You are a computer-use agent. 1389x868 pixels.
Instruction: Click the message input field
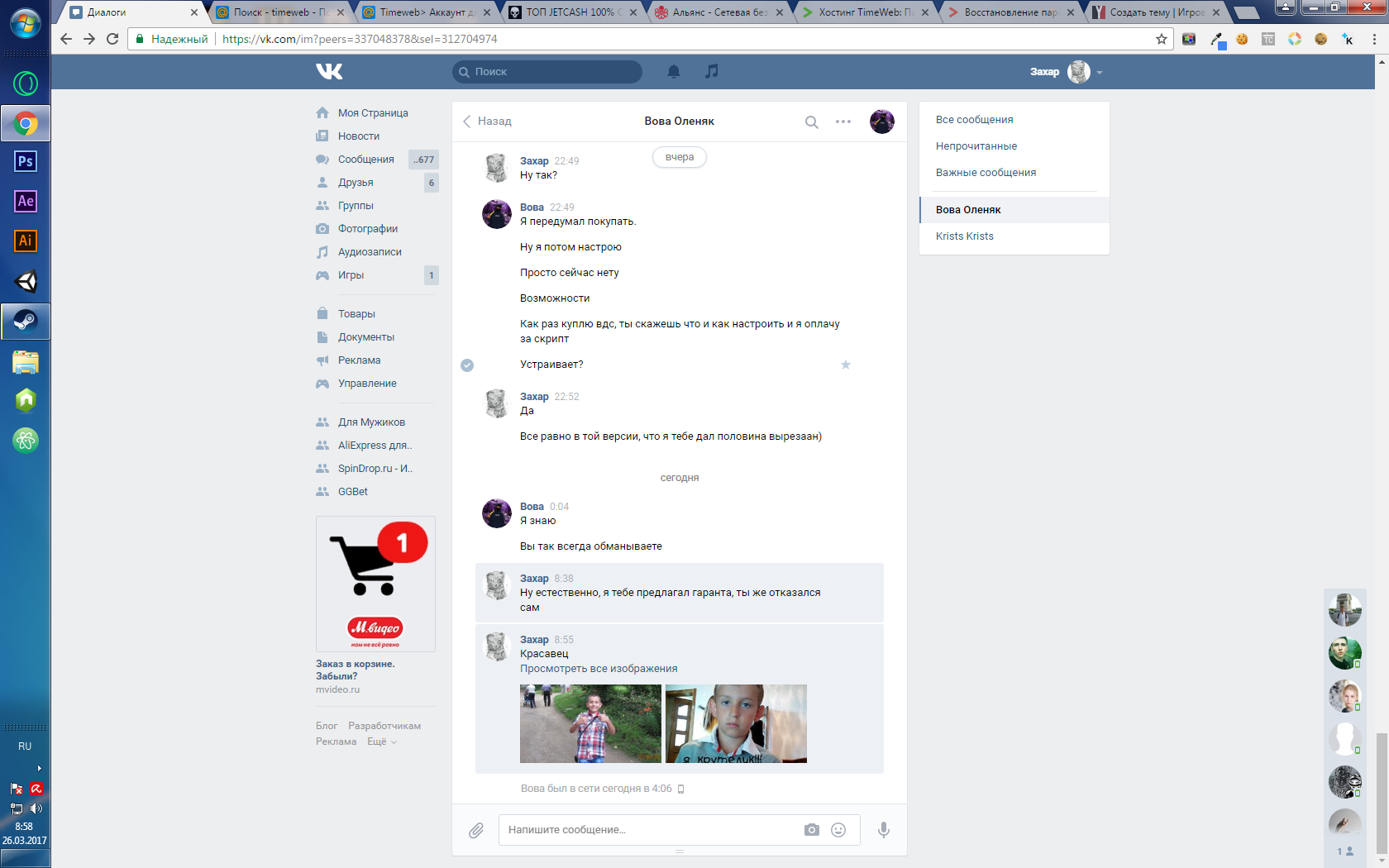[649, 830]
